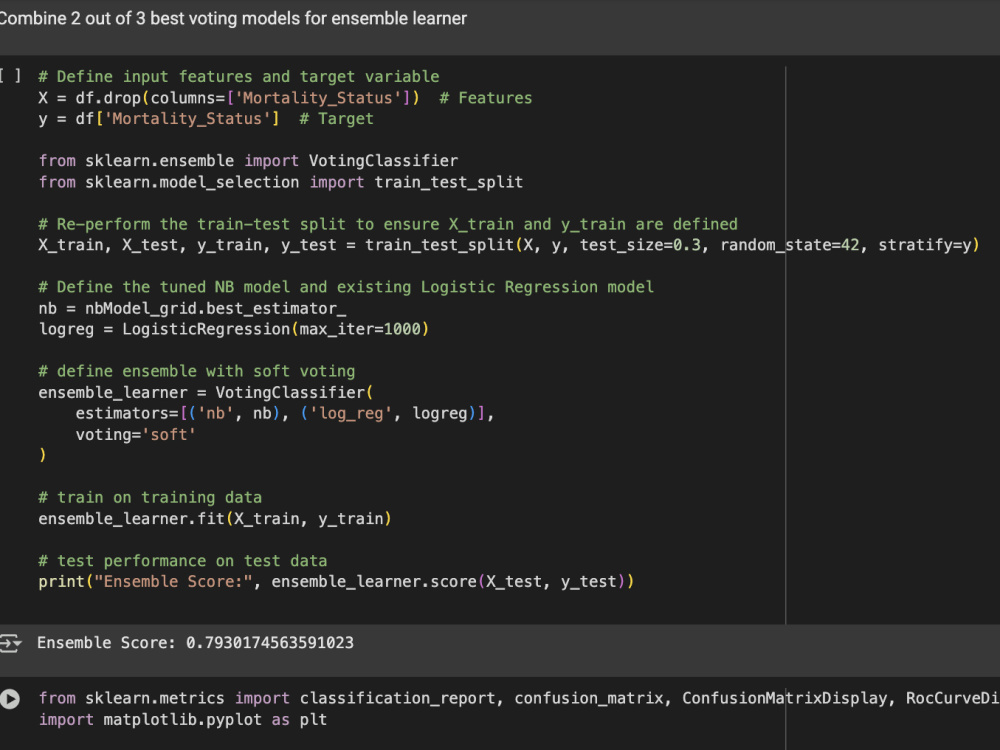Click the comment '# train on training data'
Image resolution: width=1000 pixels, height=750 pixels.
150,497
